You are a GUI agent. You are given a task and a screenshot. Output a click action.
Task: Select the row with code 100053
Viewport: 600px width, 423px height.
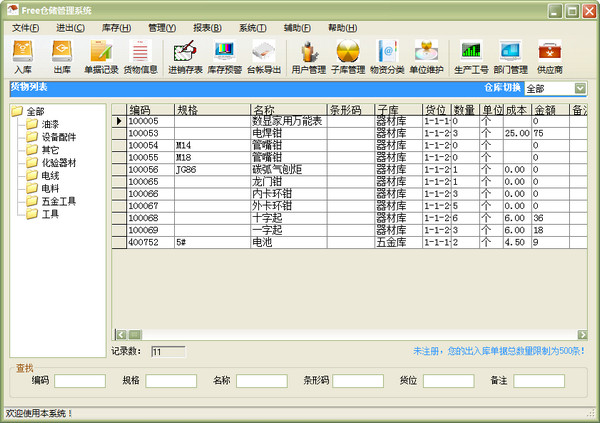(x=349, y=133)
